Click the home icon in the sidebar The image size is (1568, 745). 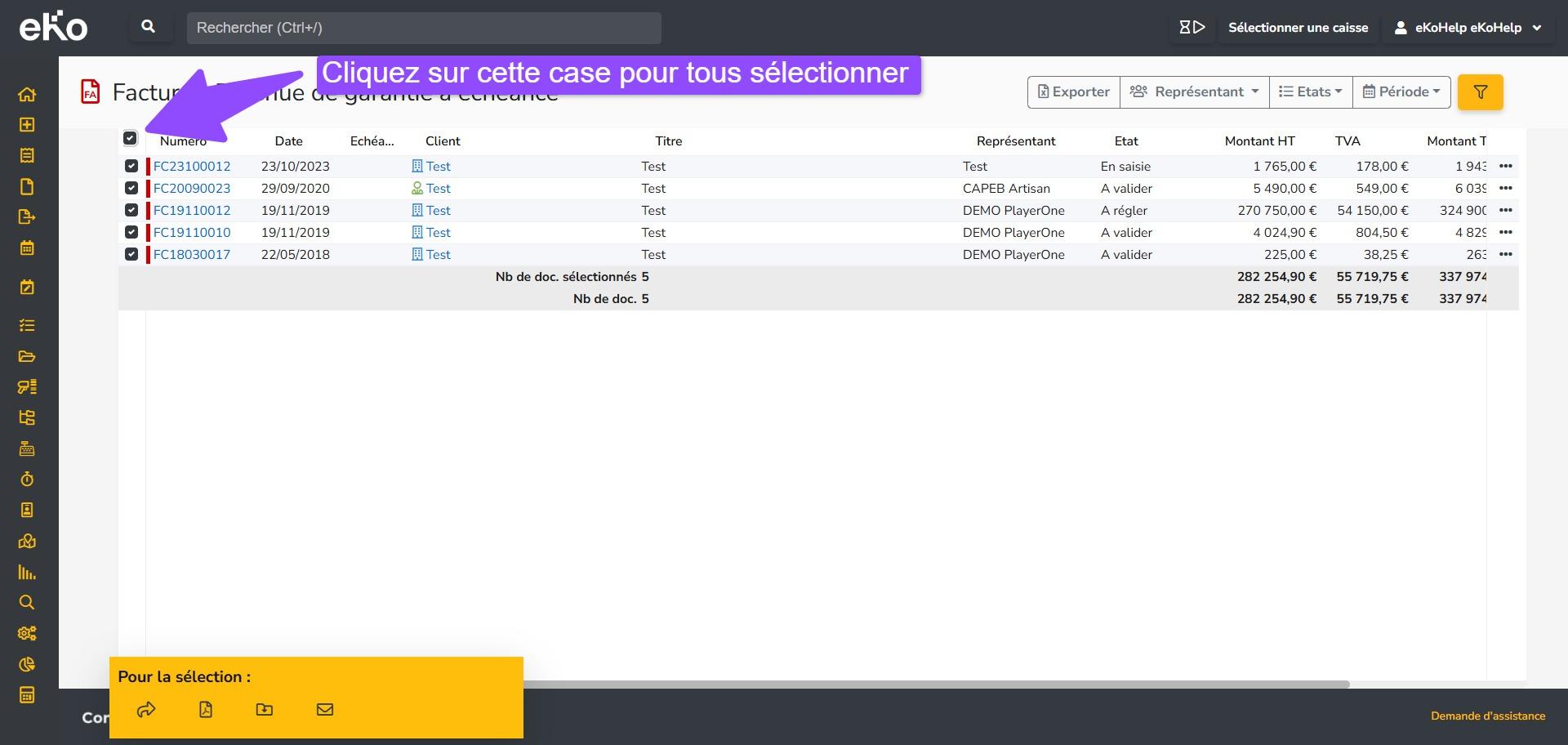(x=27, y=94)
